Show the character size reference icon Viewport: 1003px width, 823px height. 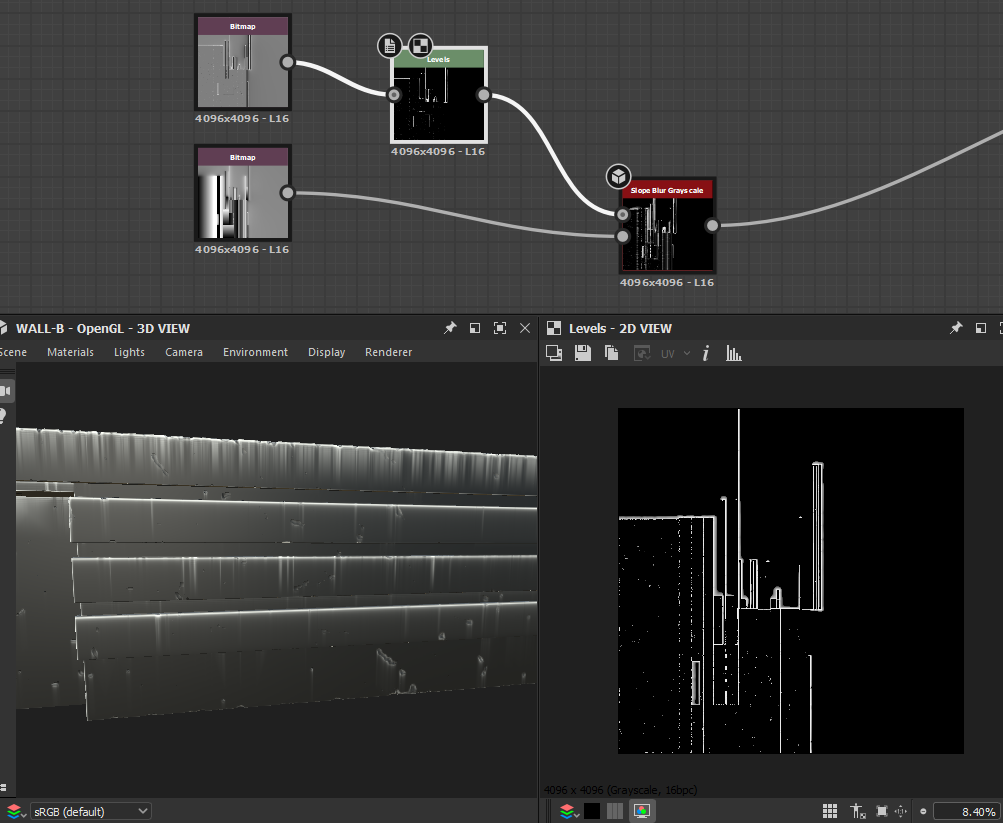[x=855, y=811]
